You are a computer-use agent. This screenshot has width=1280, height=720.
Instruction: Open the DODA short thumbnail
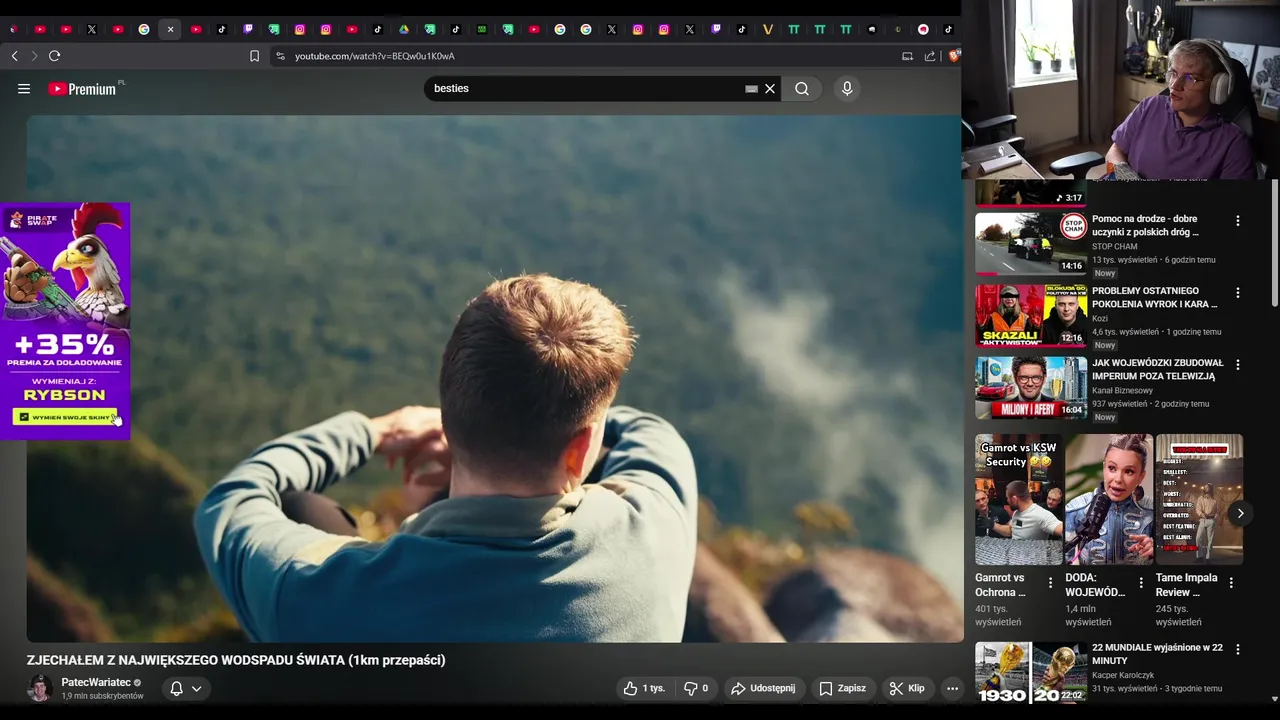coord(1109,499)
